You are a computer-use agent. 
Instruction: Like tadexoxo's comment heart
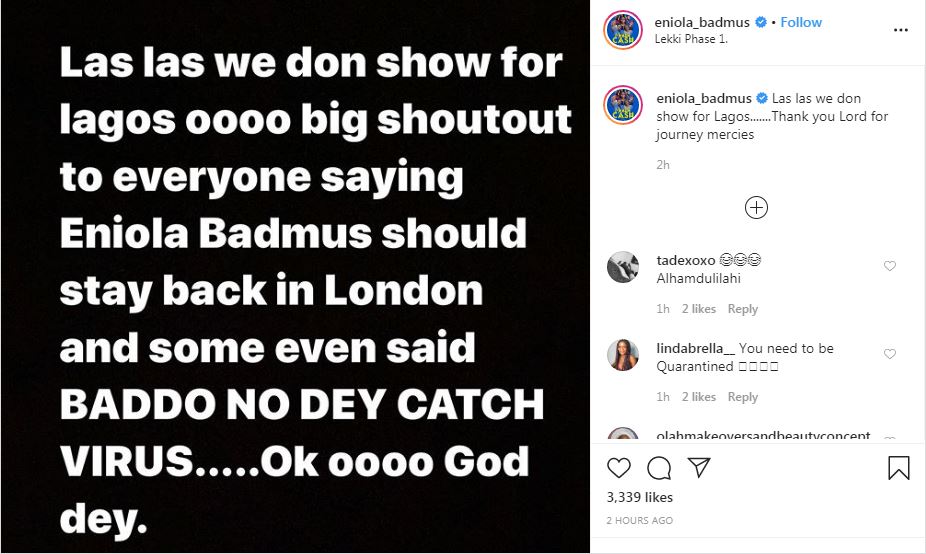(889, 266)
